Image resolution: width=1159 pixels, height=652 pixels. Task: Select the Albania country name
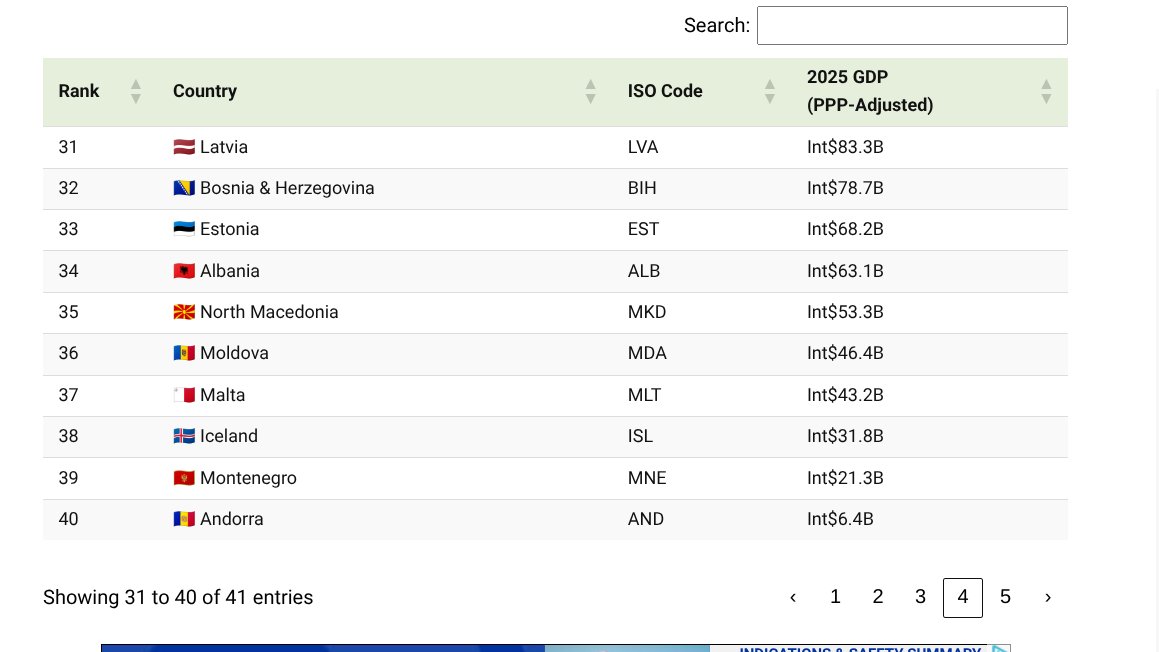click(x=230, y=271)
